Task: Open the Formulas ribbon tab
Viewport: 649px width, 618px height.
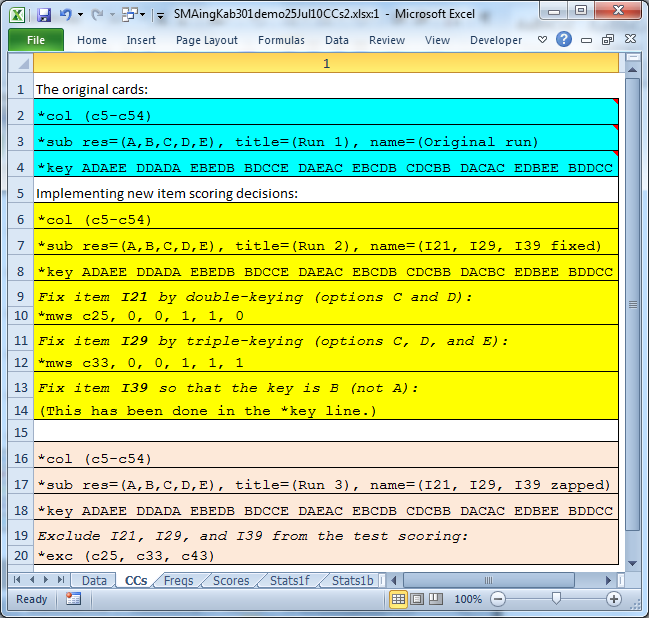Action: (281, 40)
